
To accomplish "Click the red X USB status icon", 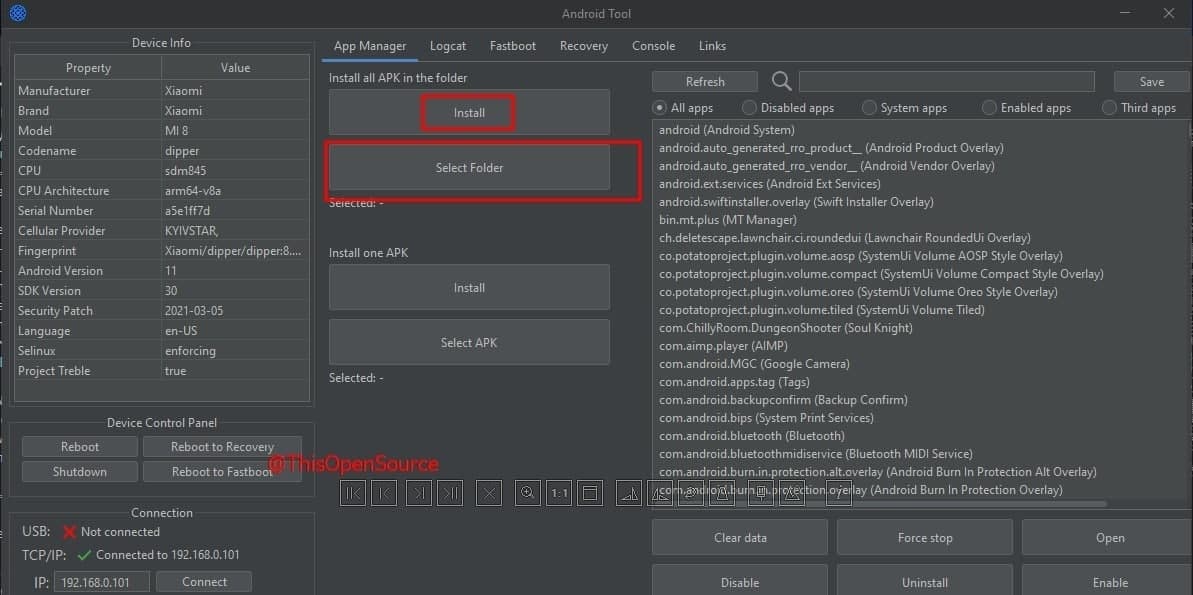I will point(69,532).
